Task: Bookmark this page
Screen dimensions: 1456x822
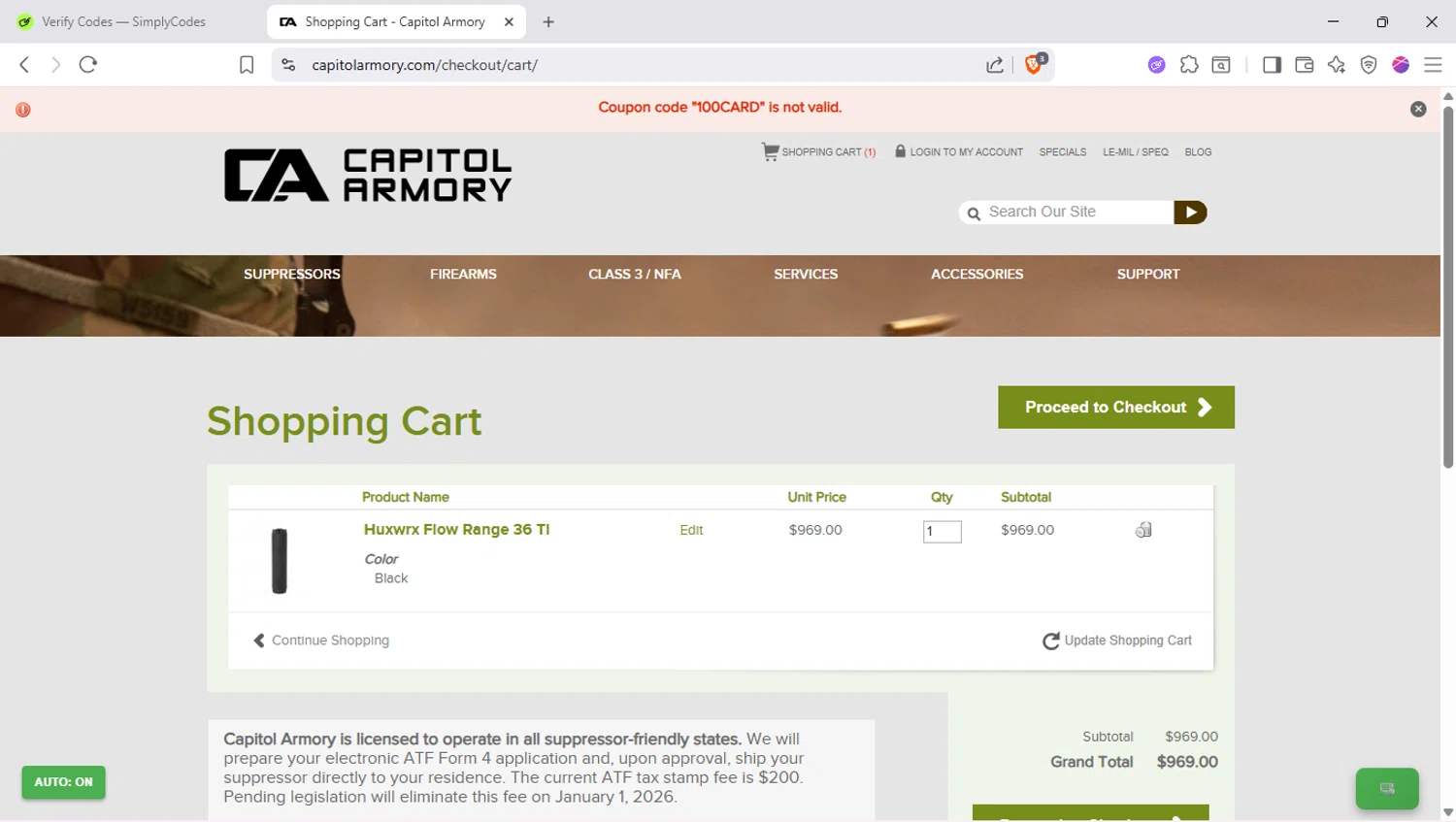Action: point(247,65)
